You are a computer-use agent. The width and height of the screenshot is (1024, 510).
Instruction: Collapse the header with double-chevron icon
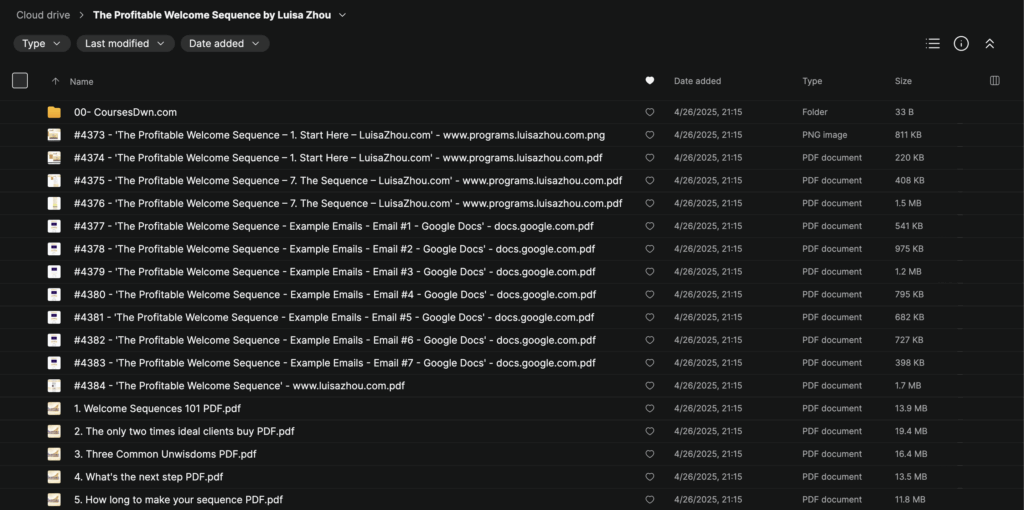pyautogui.click(x=989, y=43)
